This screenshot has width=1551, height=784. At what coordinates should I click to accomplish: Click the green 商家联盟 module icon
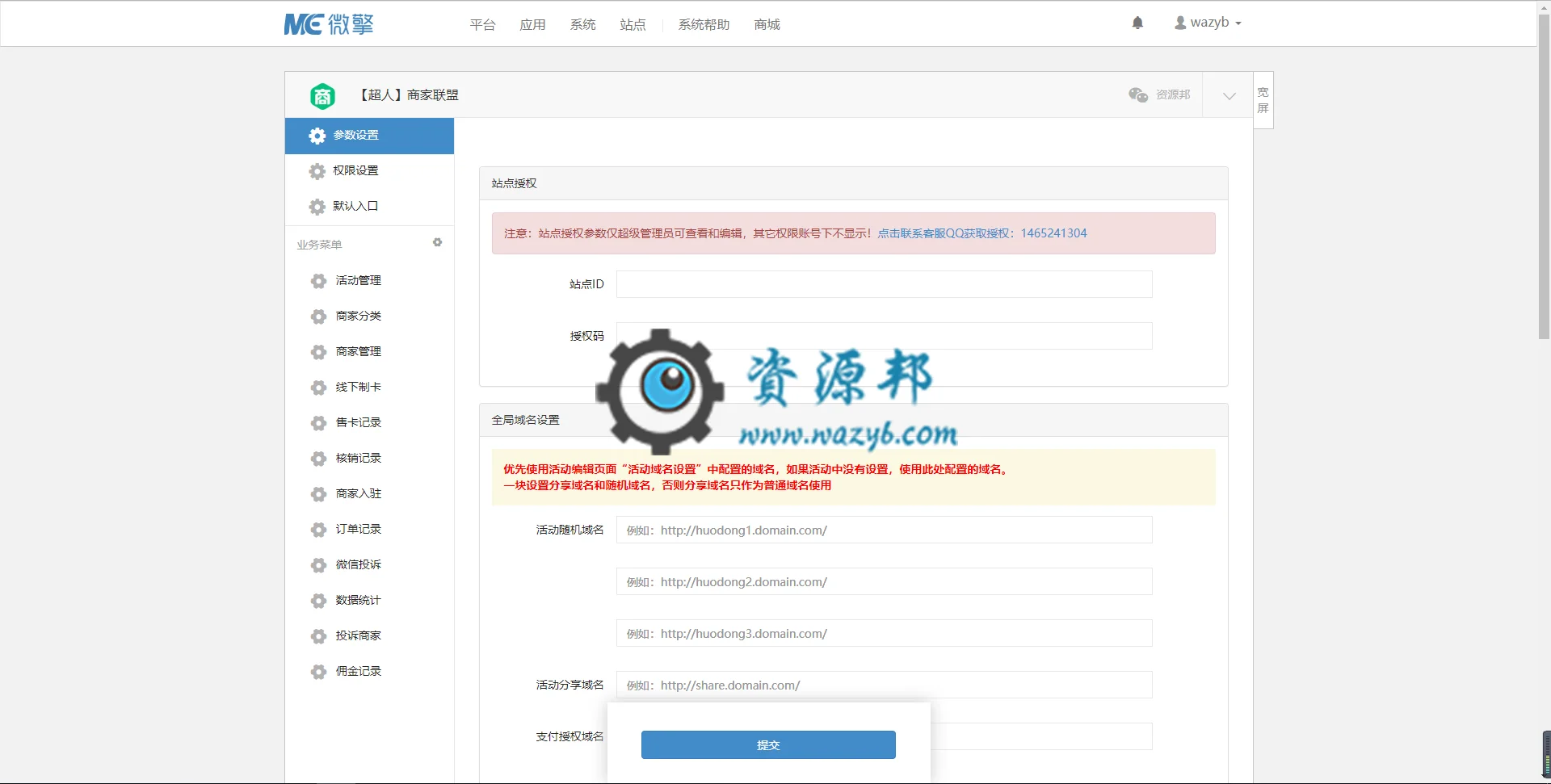click(322, 96)
